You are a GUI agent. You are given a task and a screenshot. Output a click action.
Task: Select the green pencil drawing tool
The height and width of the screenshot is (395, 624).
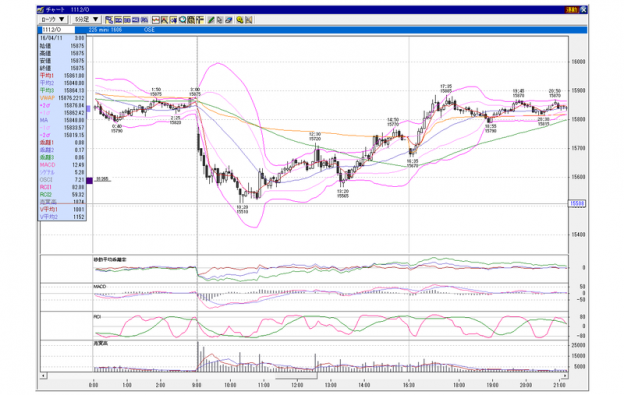211,19
